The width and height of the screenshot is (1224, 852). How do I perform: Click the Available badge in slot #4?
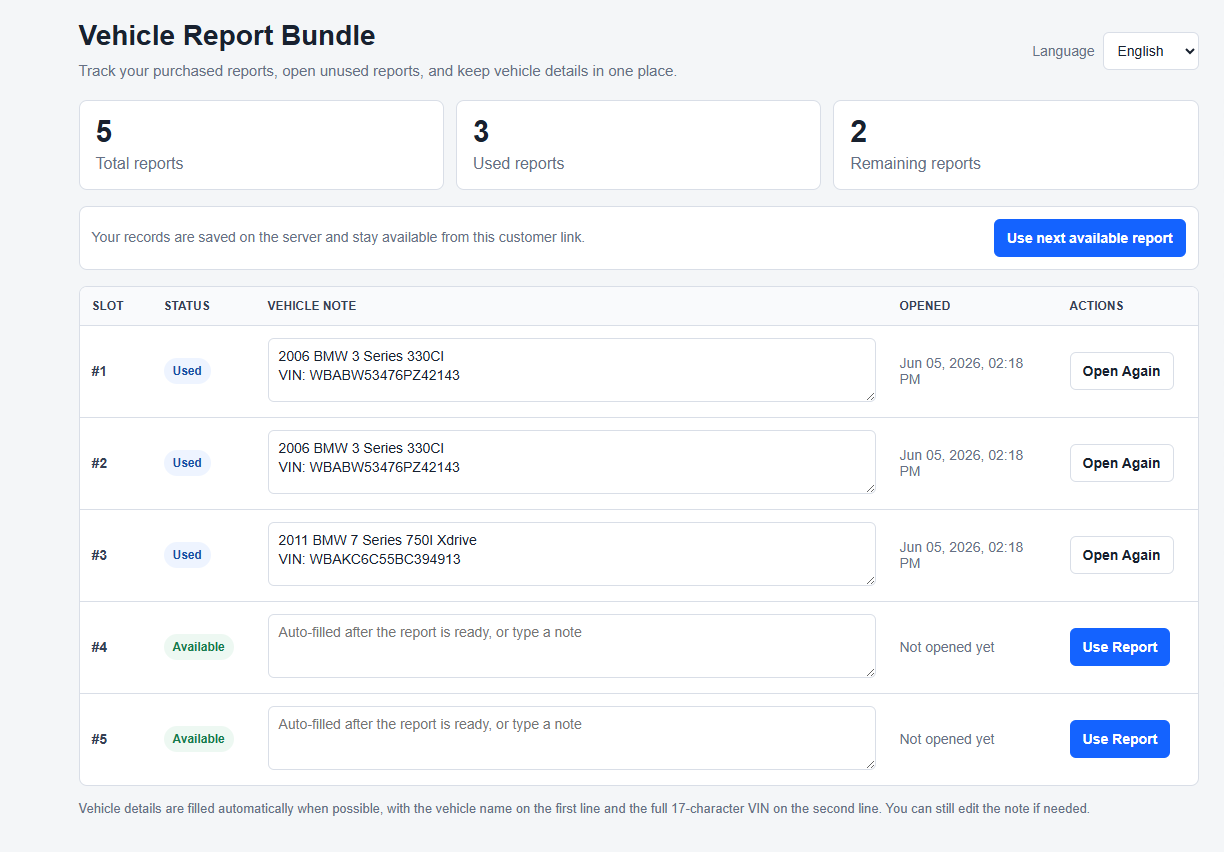click(x=198, y=647)
